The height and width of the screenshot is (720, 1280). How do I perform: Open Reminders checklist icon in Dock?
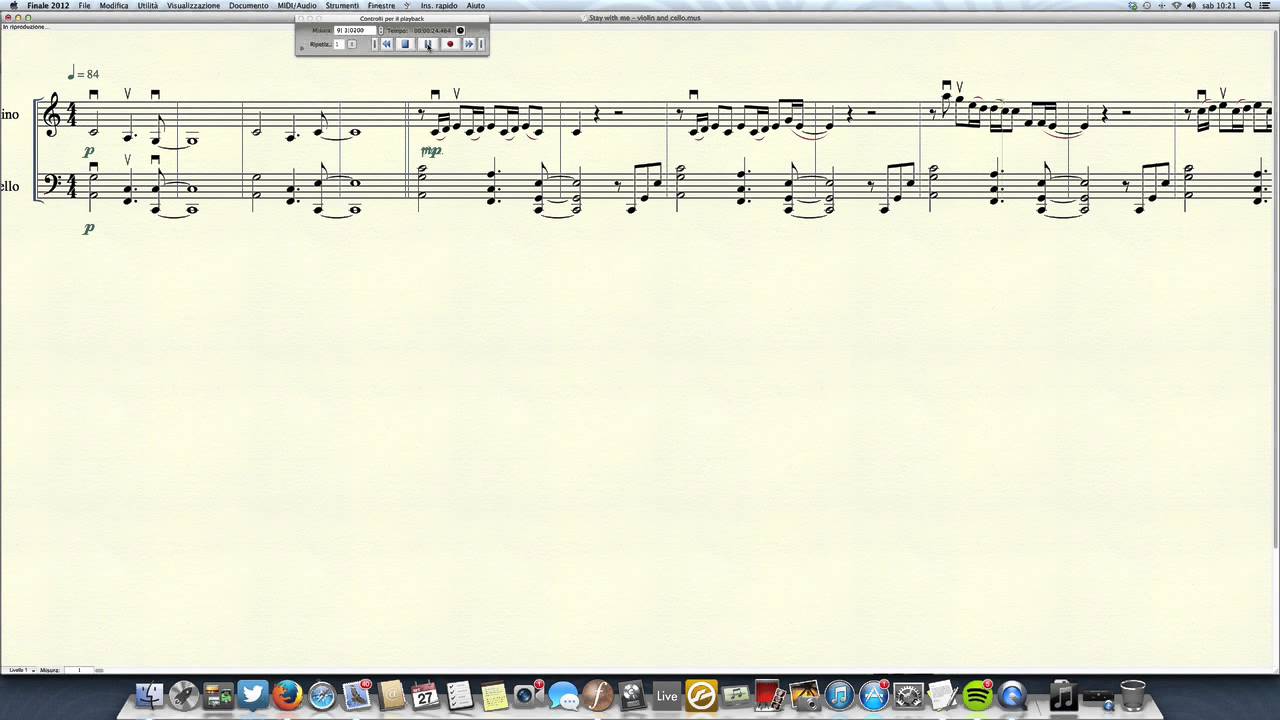pos(459,695)
